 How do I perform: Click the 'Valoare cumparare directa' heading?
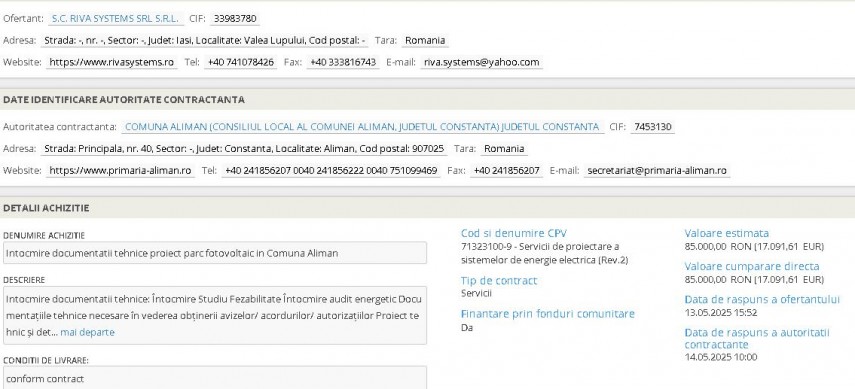(752, 267)
